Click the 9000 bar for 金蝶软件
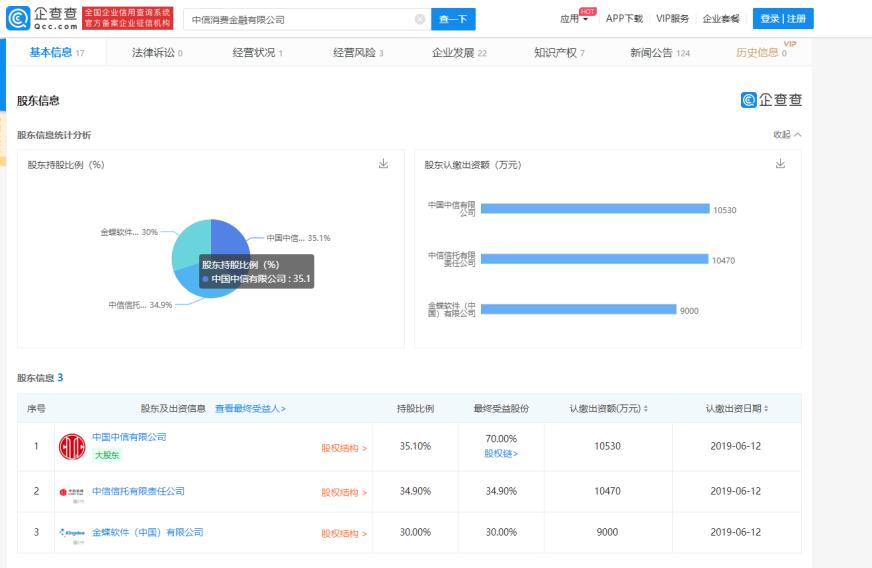Image resolution: width=872 pixels, height=568 pixels. tap(578, 309)
